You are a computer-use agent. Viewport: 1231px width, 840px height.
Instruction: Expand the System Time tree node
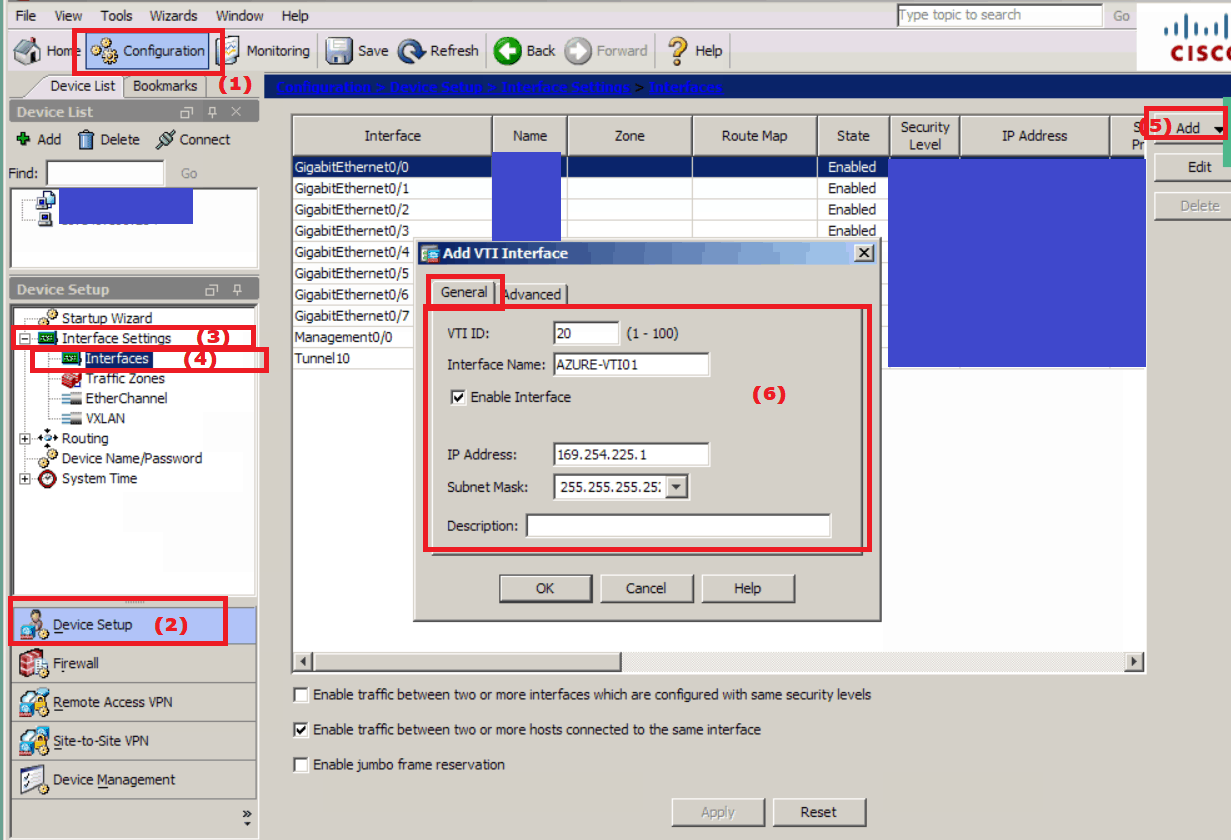click(x=24, y=478)
